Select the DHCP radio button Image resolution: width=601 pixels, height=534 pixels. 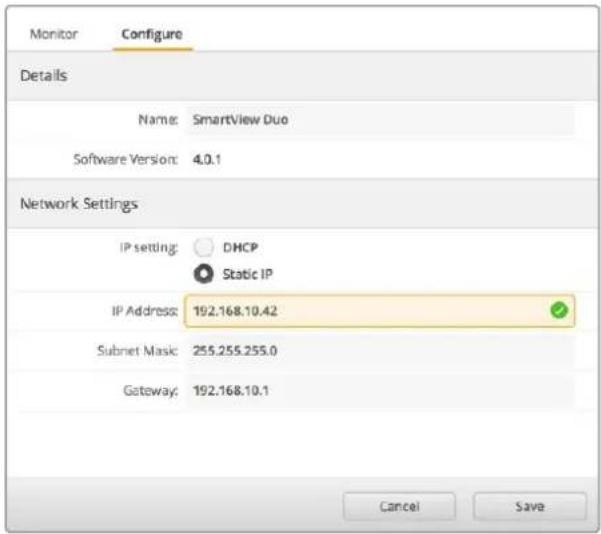coord(203,247)
